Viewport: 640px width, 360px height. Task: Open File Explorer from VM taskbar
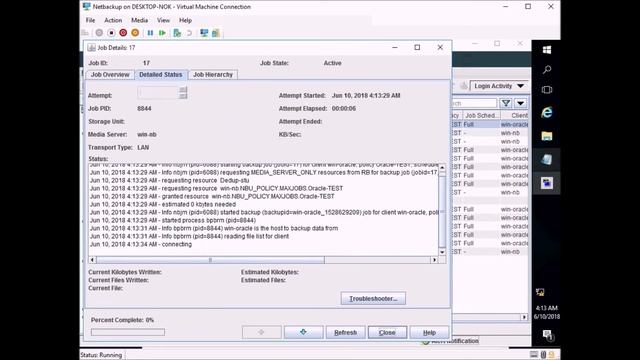click(547, 136)
